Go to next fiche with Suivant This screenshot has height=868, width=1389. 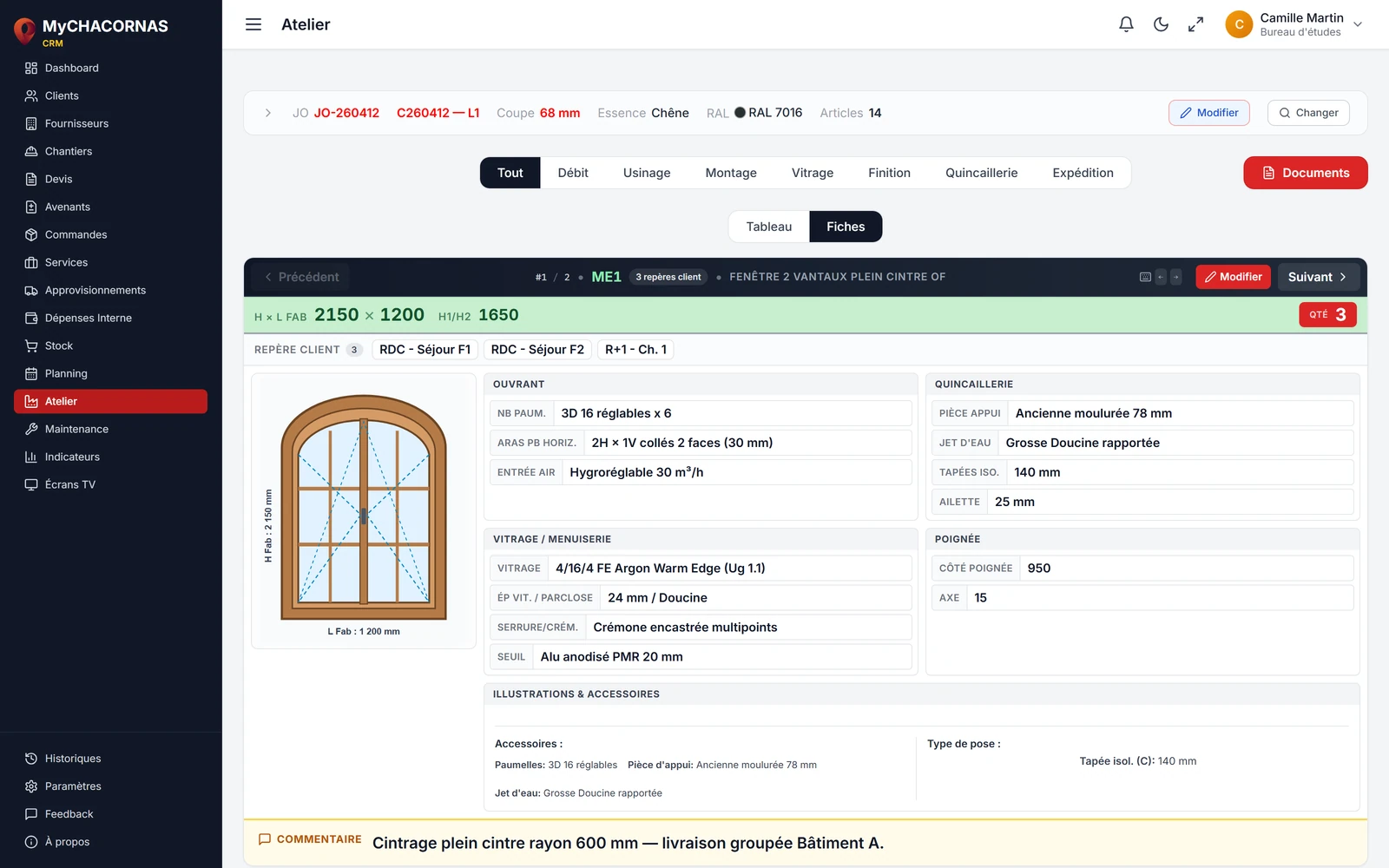(1317, 277)
